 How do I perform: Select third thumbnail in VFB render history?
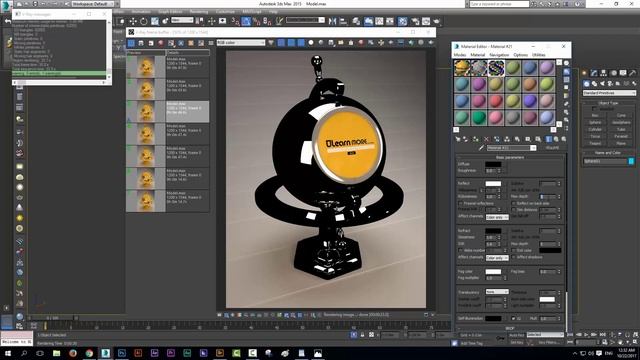pyautogui.click(x=146, y=111)
